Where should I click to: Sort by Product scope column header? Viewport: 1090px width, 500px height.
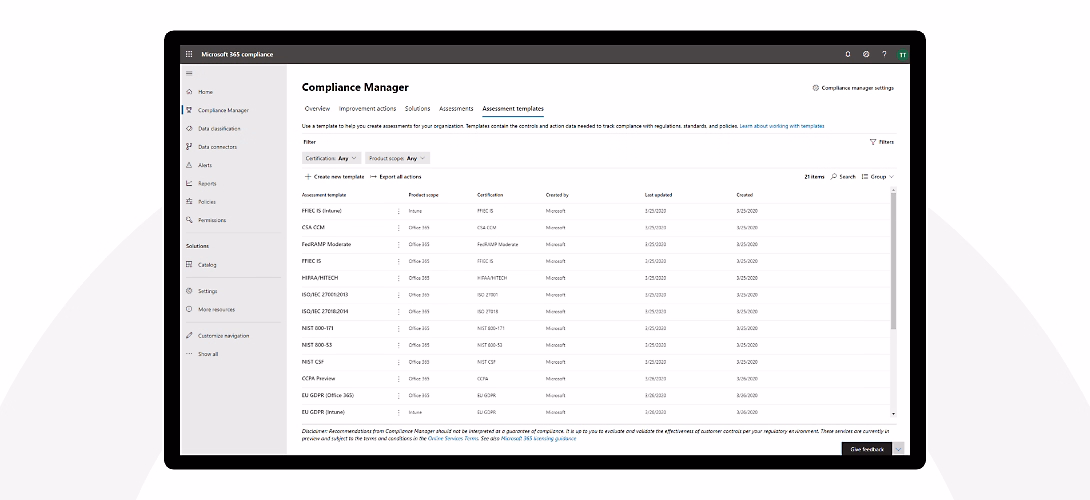(423, 195)
